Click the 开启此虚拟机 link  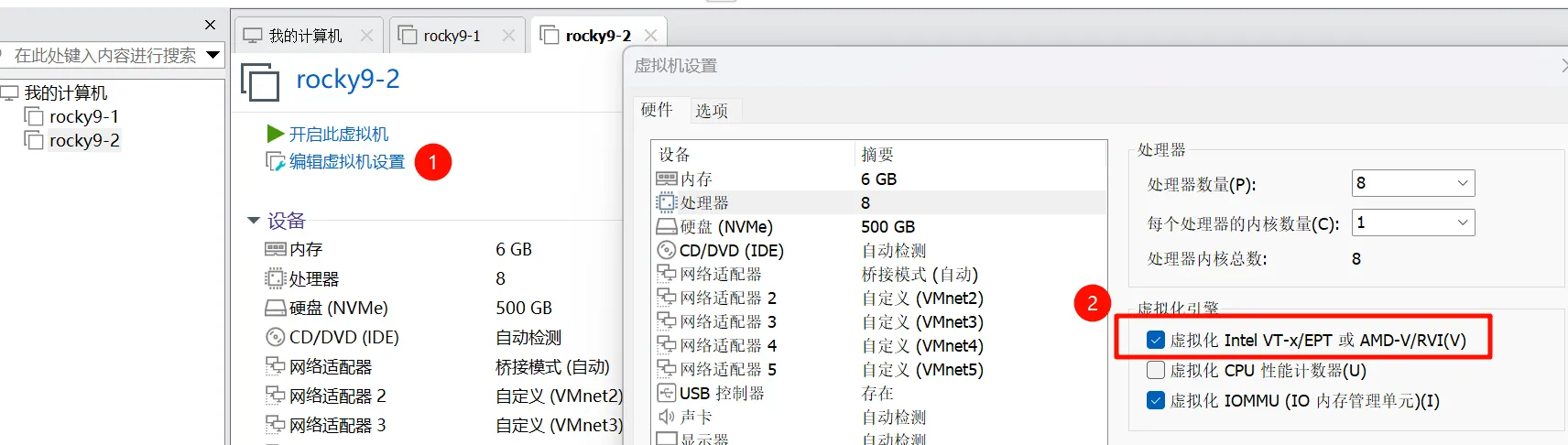point(338,134)
